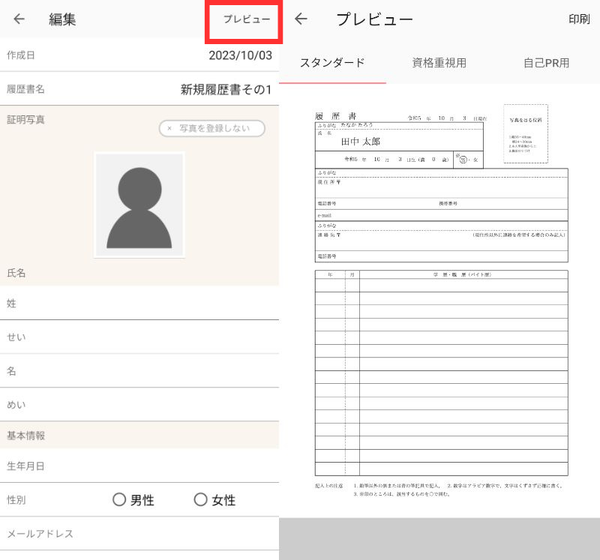This screenshot has height=560, width=600.
Task: Switch to the 自己PR用 tab
Action: point(546,63)
